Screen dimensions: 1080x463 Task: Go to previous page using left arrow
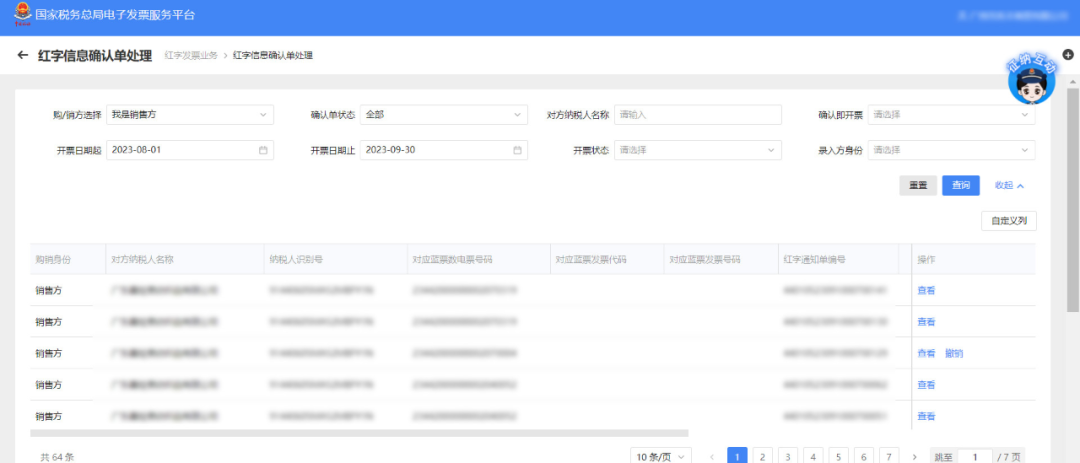(x=712, y=457)
